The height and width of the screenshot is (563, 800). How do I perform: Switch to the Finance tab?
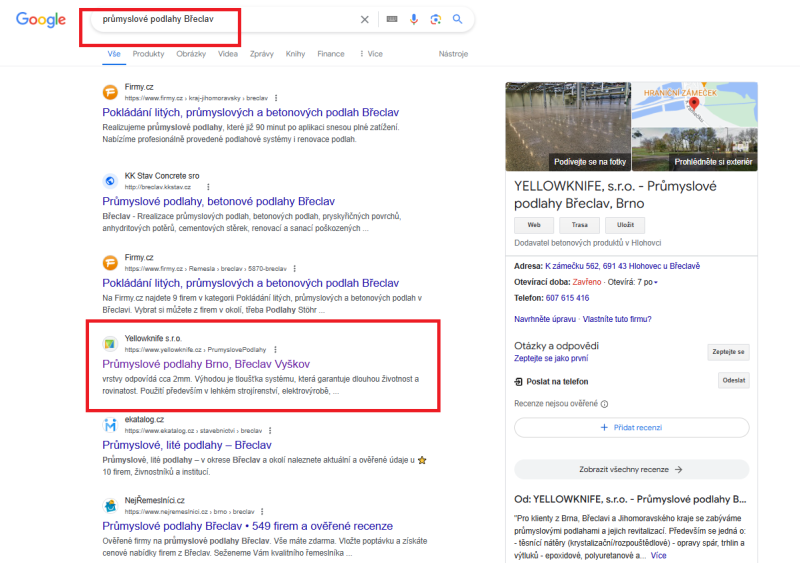331,54
